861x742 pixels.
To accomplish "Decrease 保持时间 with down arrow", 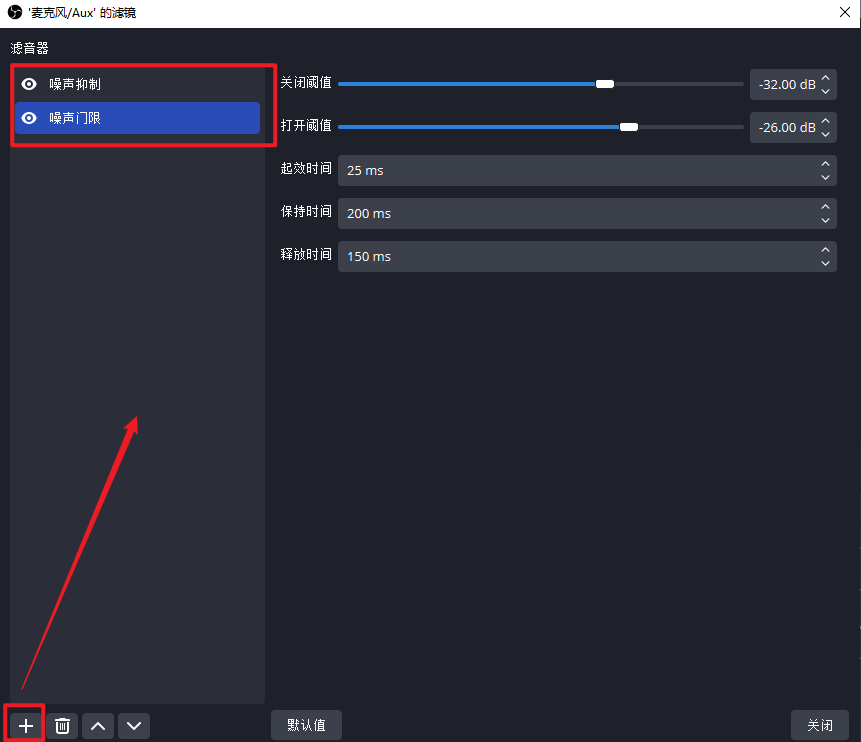I will [825, 220].
